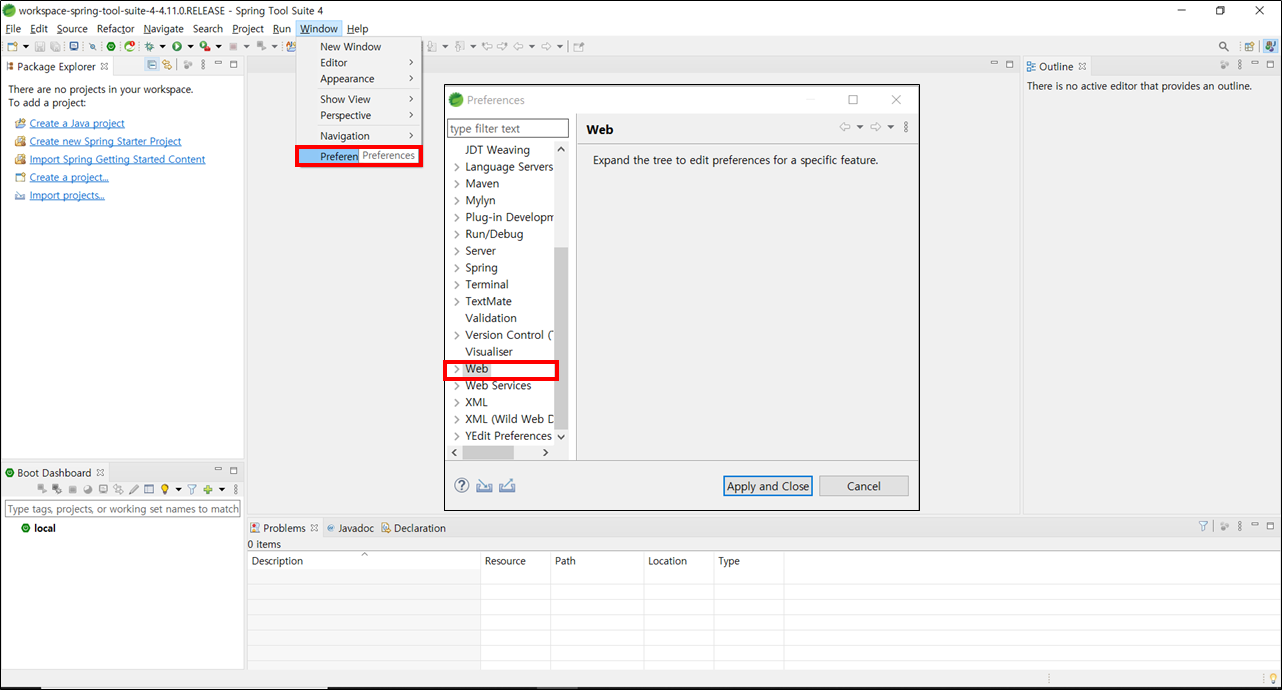Click Import projects link
This screenshot has width=1282, height=690.
(67, 195)
